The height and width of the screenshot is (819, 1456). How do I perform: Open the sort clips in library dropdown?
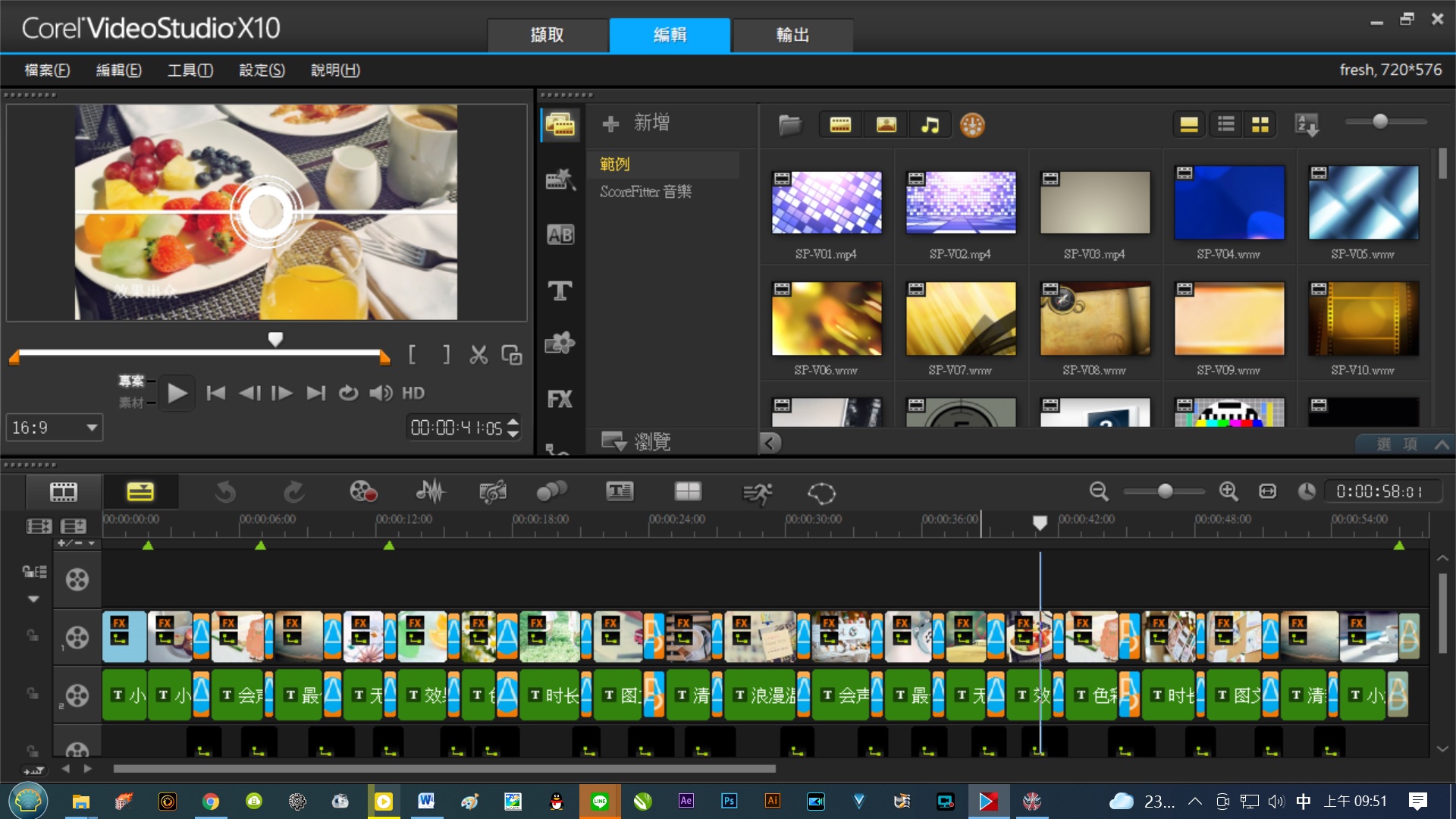pyautogui.click(x=1307, y=125)
